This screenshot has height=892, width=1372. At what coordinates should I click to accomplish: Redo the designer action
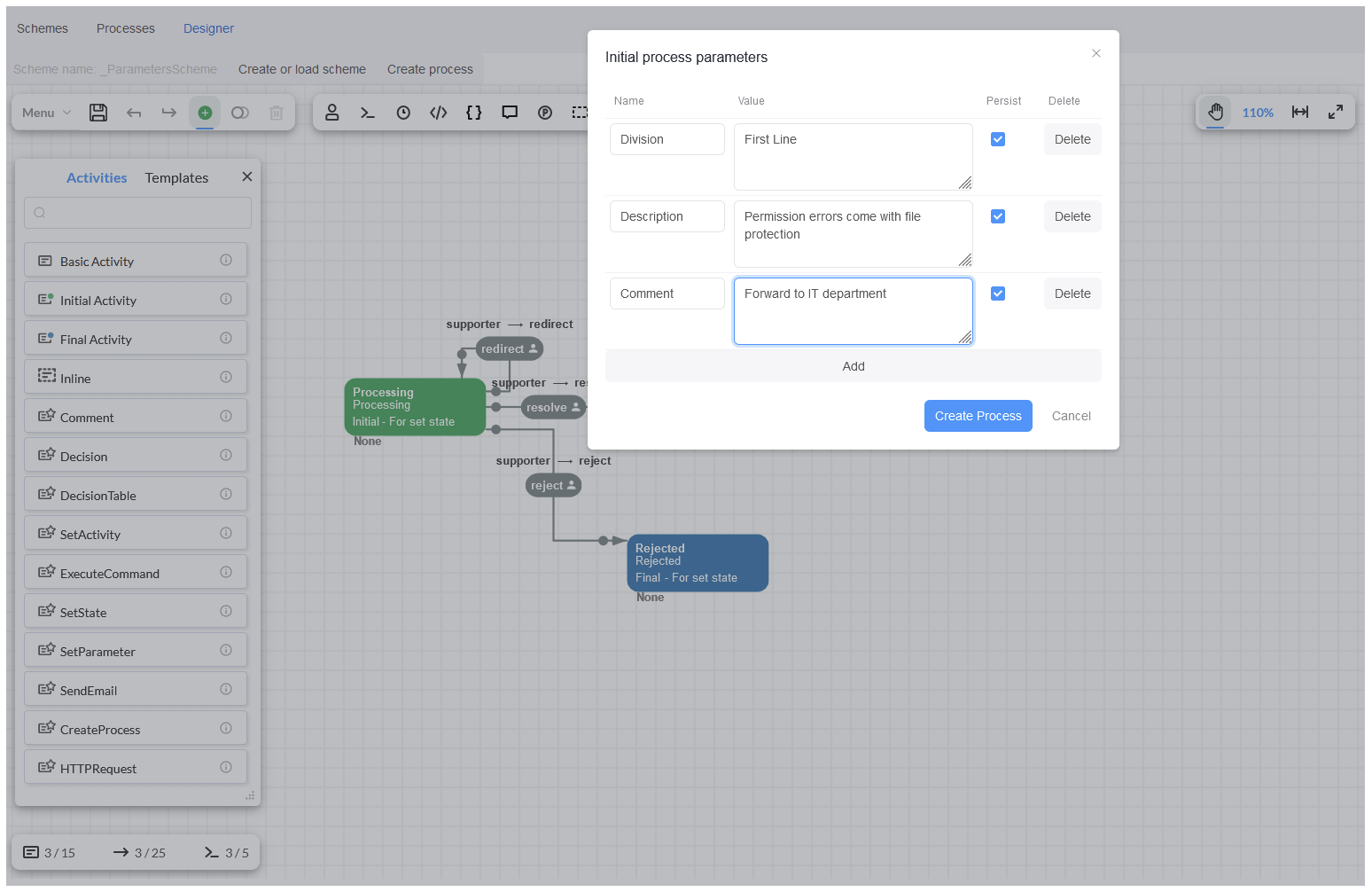coord(169,113)
